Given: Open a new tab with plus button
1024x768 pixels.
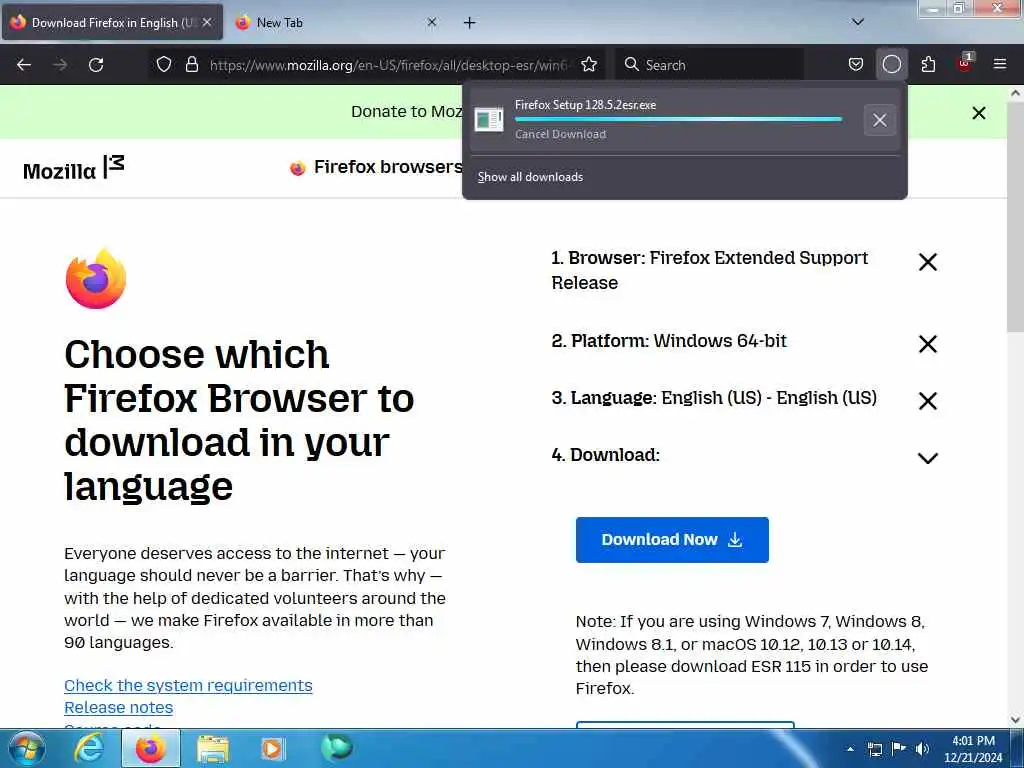Looking at the screenshot, I should pos(469,23).
